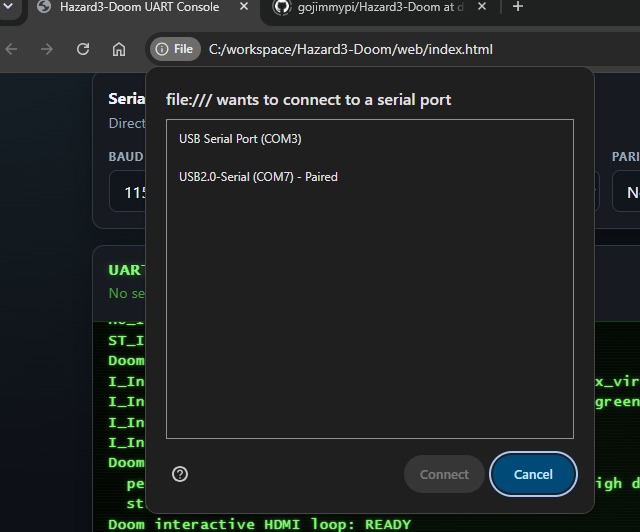Screen dimensions: 640x532
Task: Switch to gojimmypi/Hazard3-Doom GitHub tab
Action: tap(380, 7)
